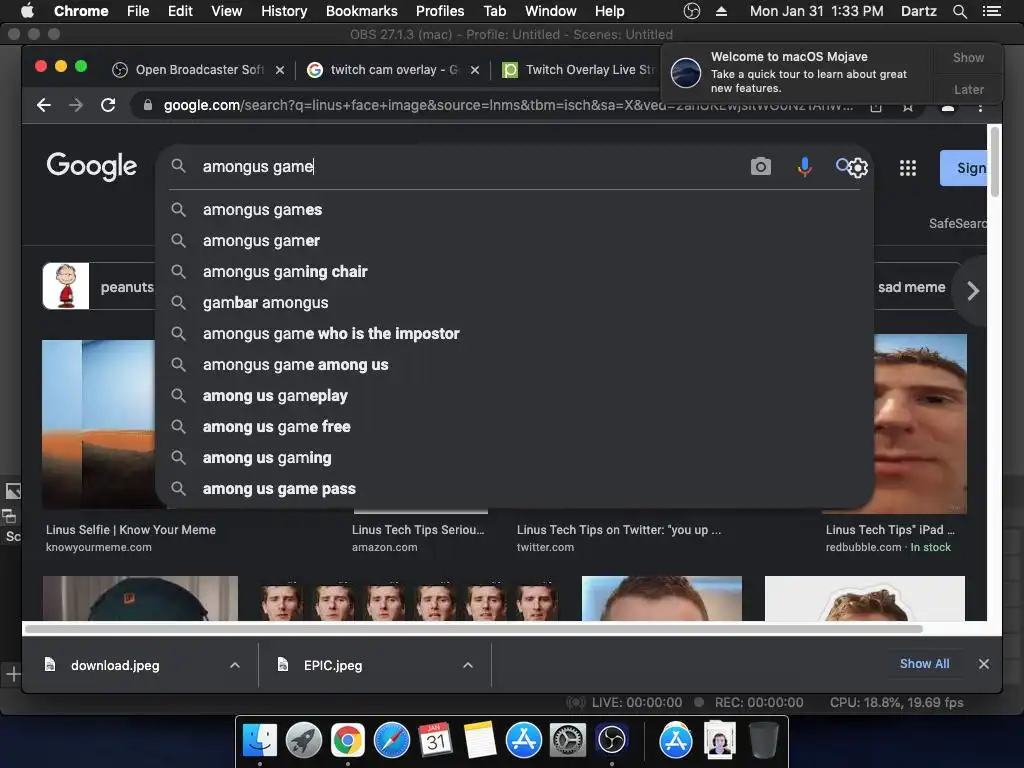Select suggestion 'gambar amongus'
1024x768 pixels.
[x=515, y=303]
